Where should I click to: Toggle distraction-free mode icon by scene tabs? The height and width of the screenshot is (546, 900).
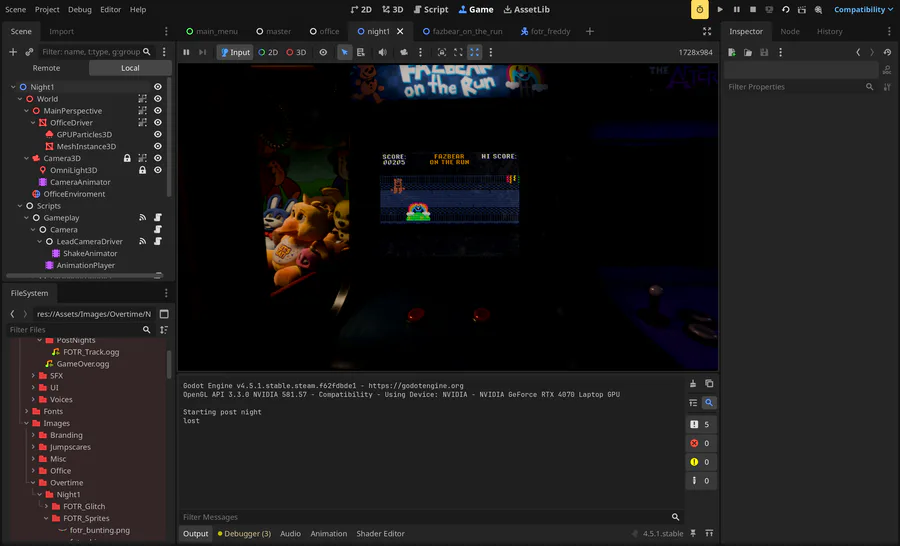click(x=707, y=32)
